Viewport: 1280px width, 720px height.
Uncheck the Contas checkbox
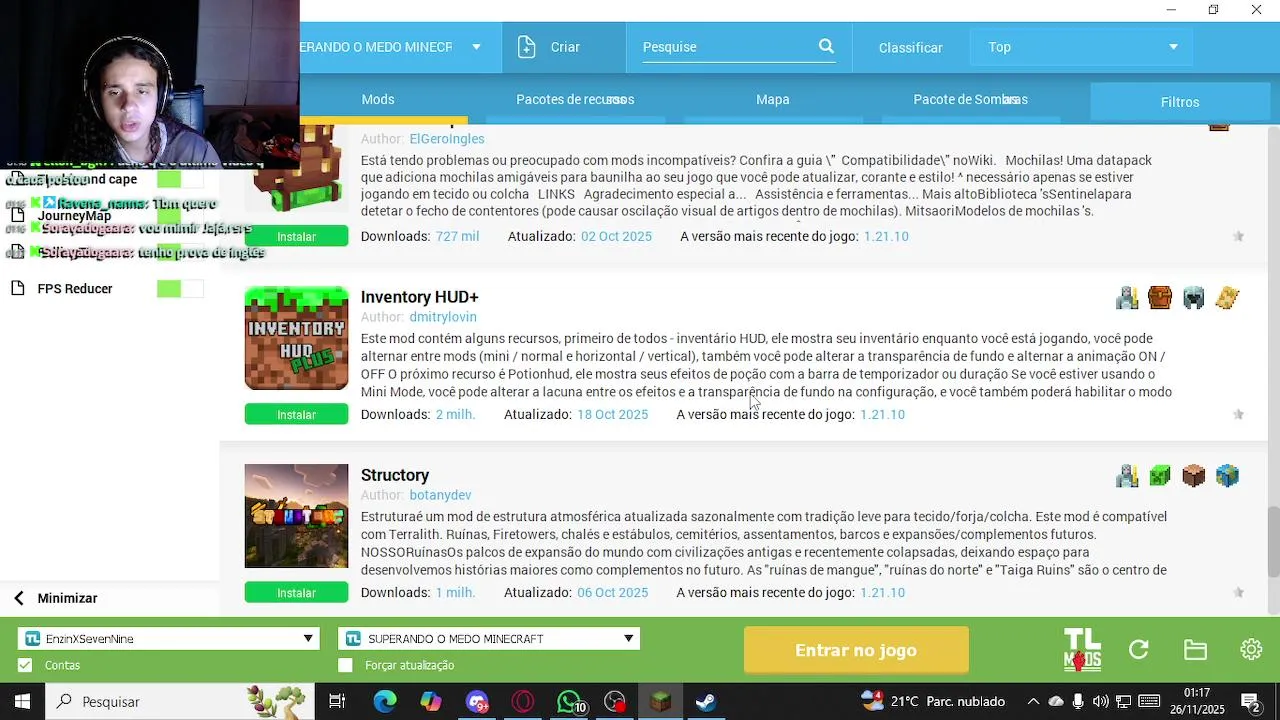(x=25, y=665)
